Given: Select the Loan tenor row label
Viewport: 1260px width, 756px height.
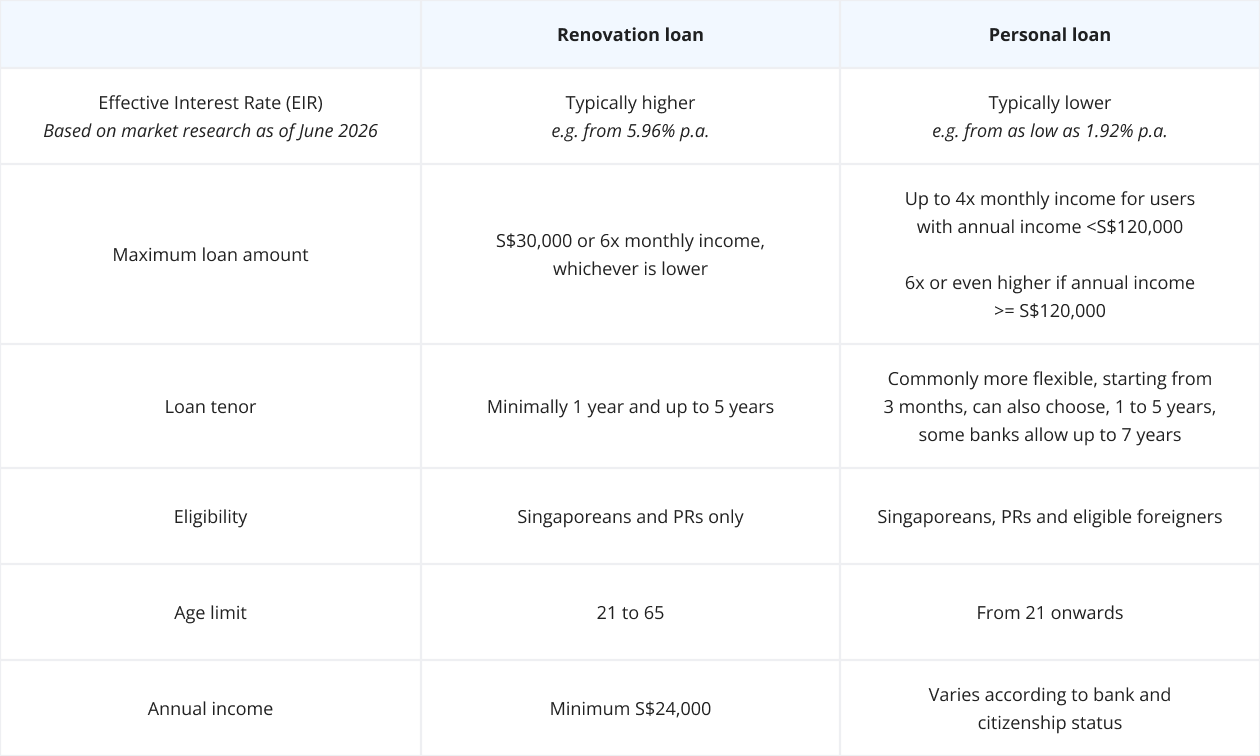Looking at the screenshot, I should [210, 406].
